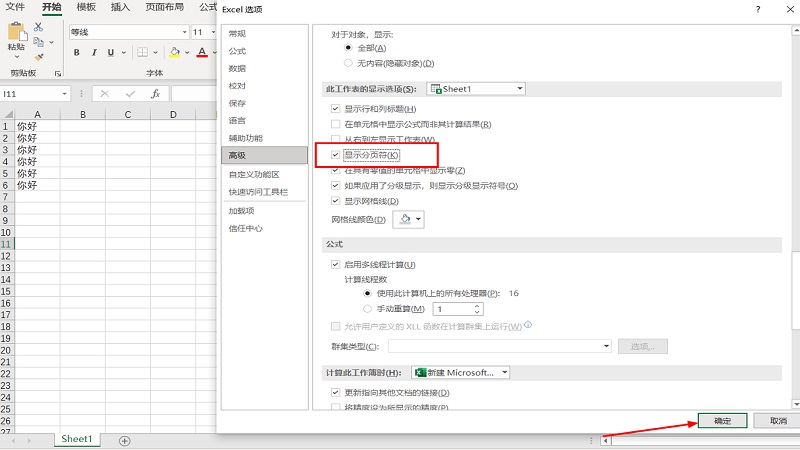The width and height of the screenshot is (800, 450).
Task: Toggle Bold formatting in the ribbon
Action: click(77, 52)
